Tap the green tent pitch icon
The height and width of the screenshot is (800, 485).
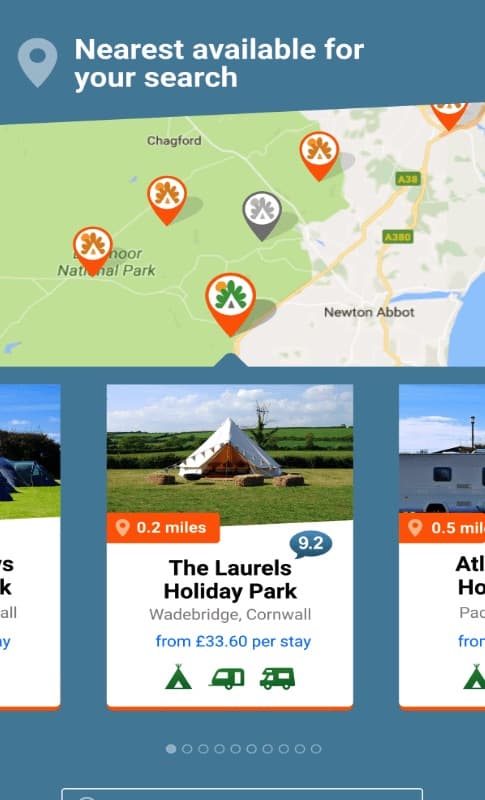click(178, 677)
